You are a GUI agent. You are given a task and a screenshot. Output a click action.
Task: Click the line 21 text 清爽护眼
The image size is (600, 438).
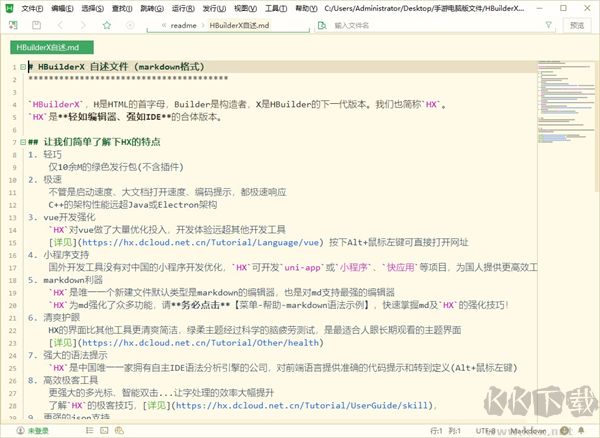[x=62, y=318]
